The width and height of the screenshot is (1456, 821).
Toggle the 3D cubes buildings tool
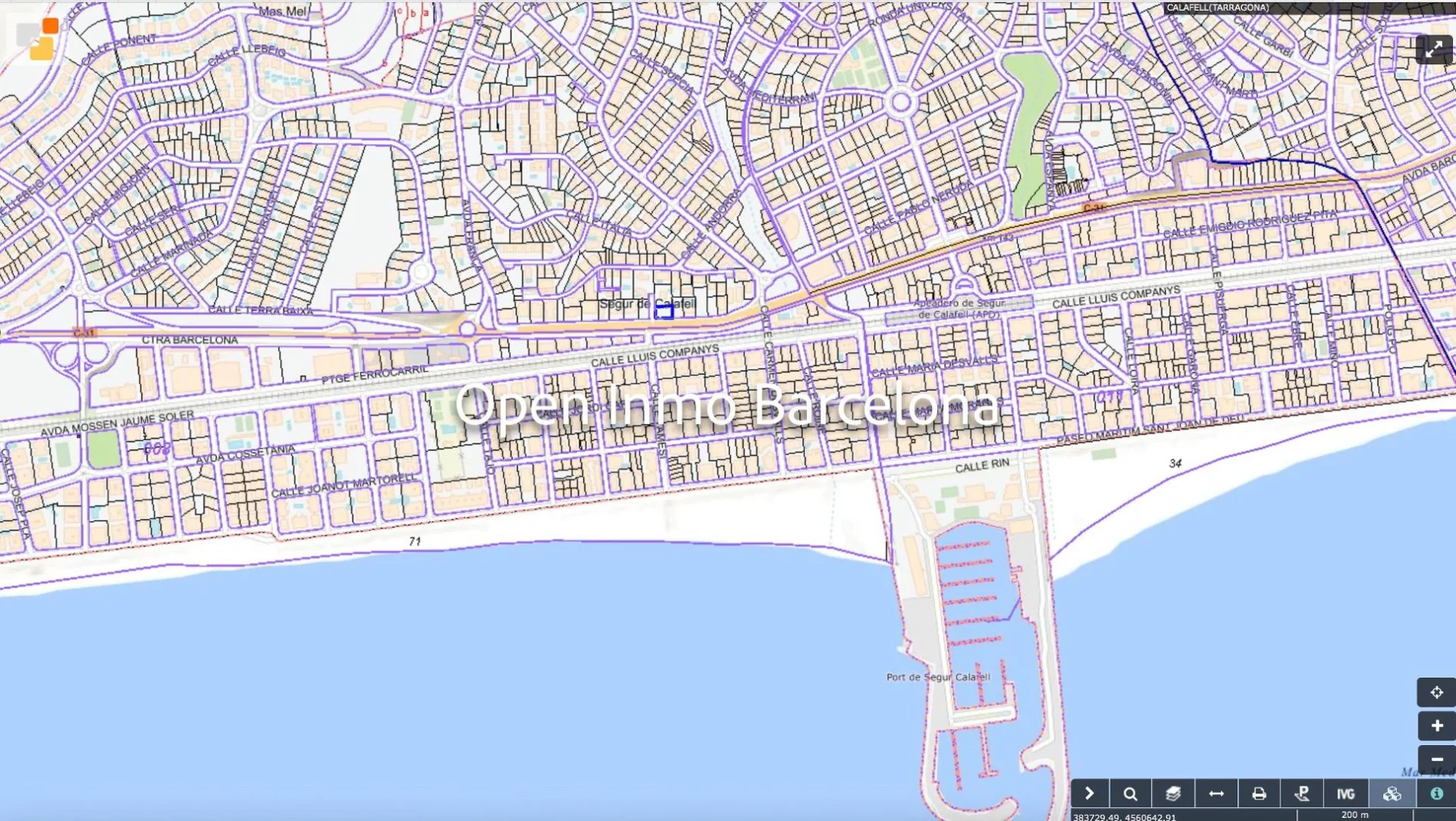1392,793
